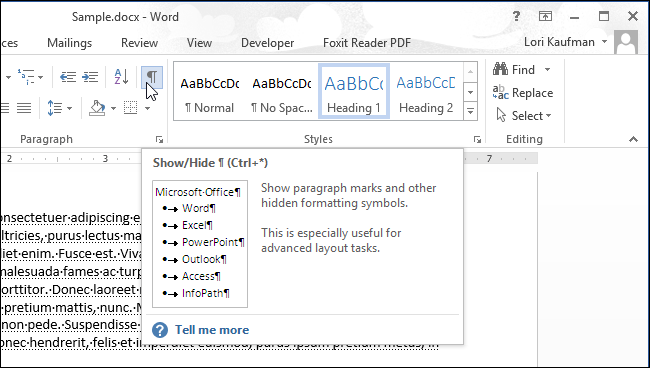Open the Borders dropdown arrow
The width and height of the screenshot is (650, 368).
pos(147,109)
